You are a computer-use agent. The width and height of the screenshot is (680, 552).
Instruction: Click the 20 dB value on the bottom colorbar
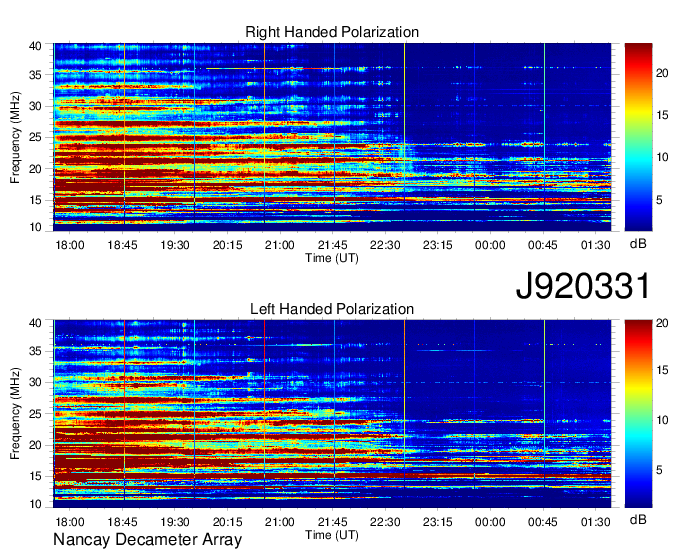click(x=662, y=323)
